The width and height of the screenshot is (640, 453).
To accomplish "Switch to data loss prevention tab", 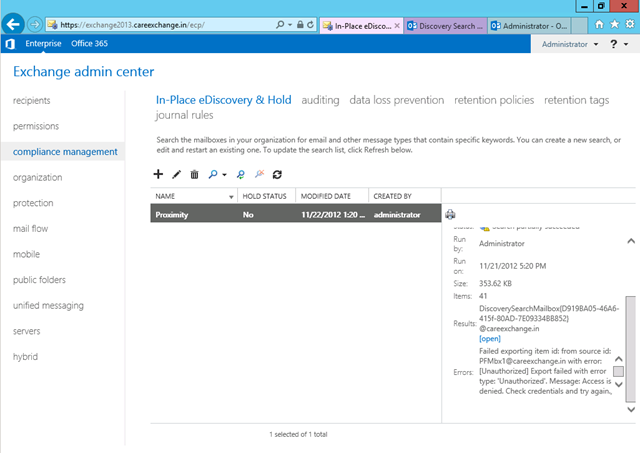I will click(x=397, y=100).
